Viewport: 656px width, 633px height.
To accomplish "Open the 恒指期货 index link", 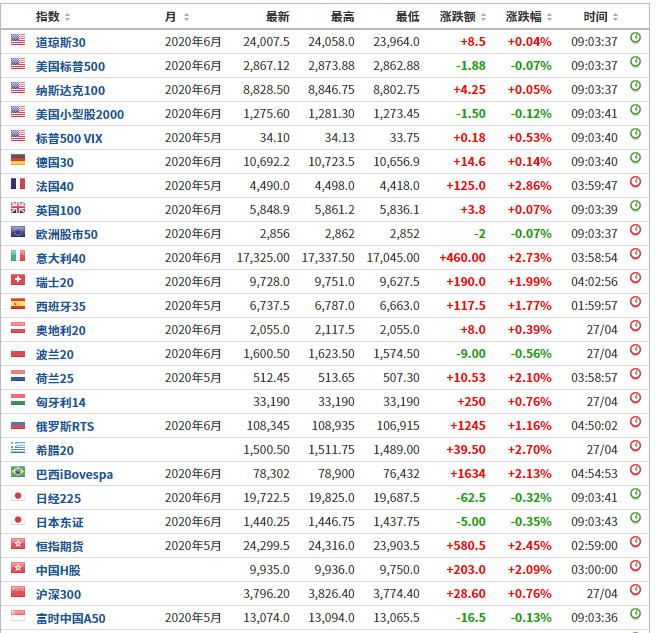I will pyautogui.click(x=60, y=546).
